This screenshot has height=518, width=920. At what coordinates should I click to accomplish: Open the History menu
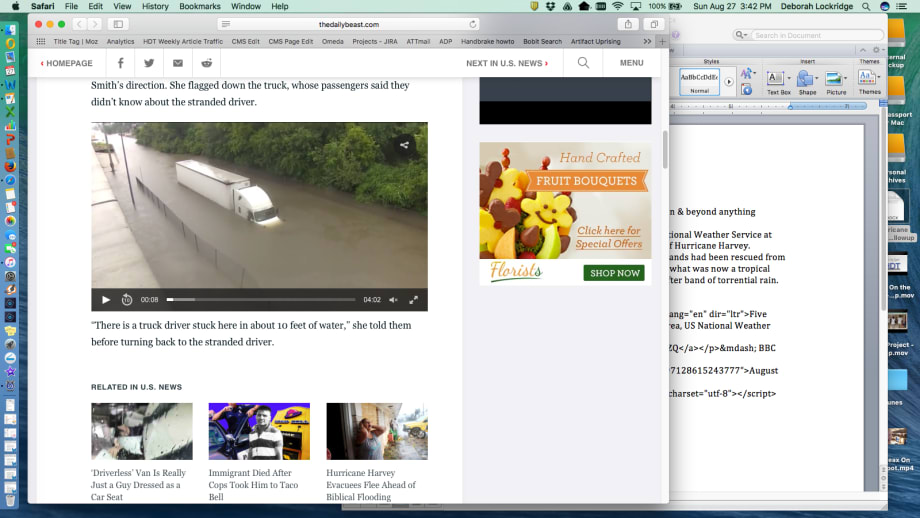tap(155, 6)
